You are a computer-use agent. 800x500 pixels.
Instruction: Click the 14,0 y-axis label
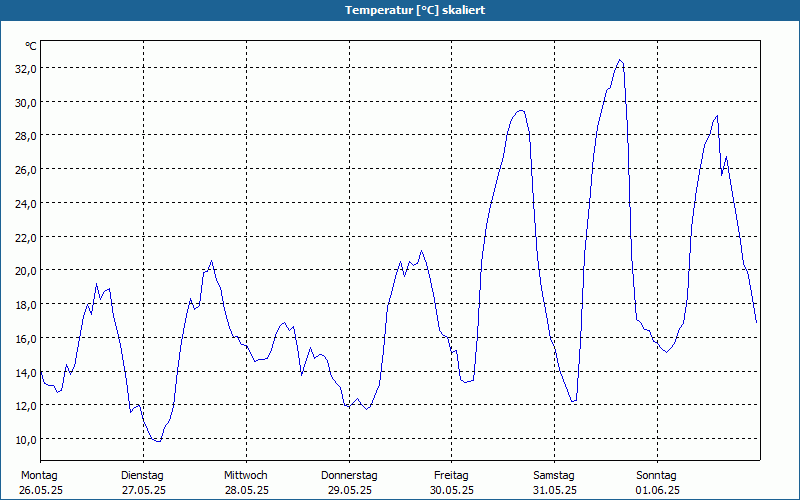coord(26,372)
